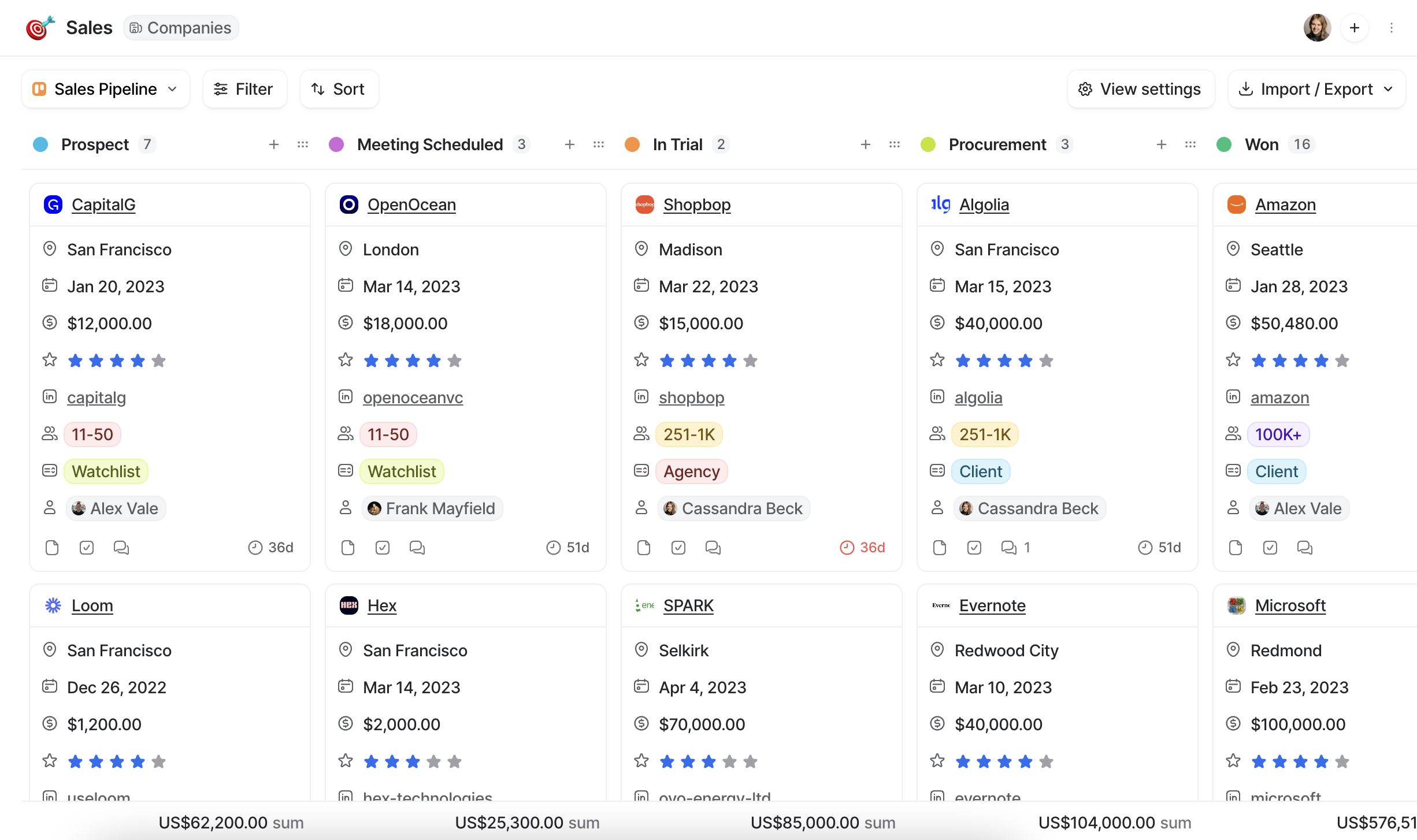Click the green Won column header

pyautogui.click(x=1262, y=144)
